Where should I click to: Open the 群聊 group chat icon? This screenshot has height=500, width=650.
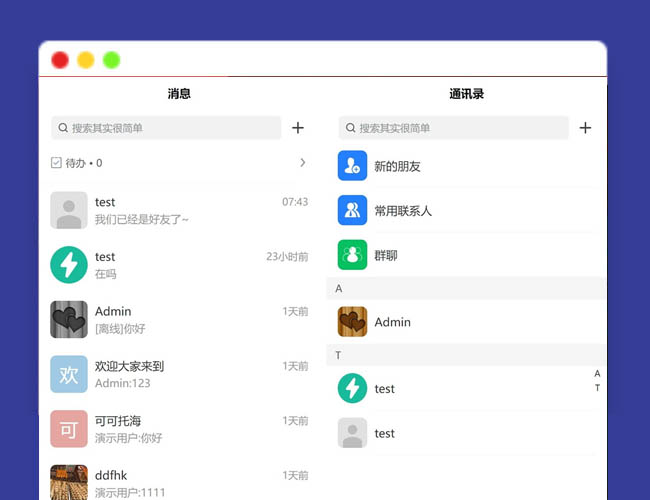(x=352, y=255)
